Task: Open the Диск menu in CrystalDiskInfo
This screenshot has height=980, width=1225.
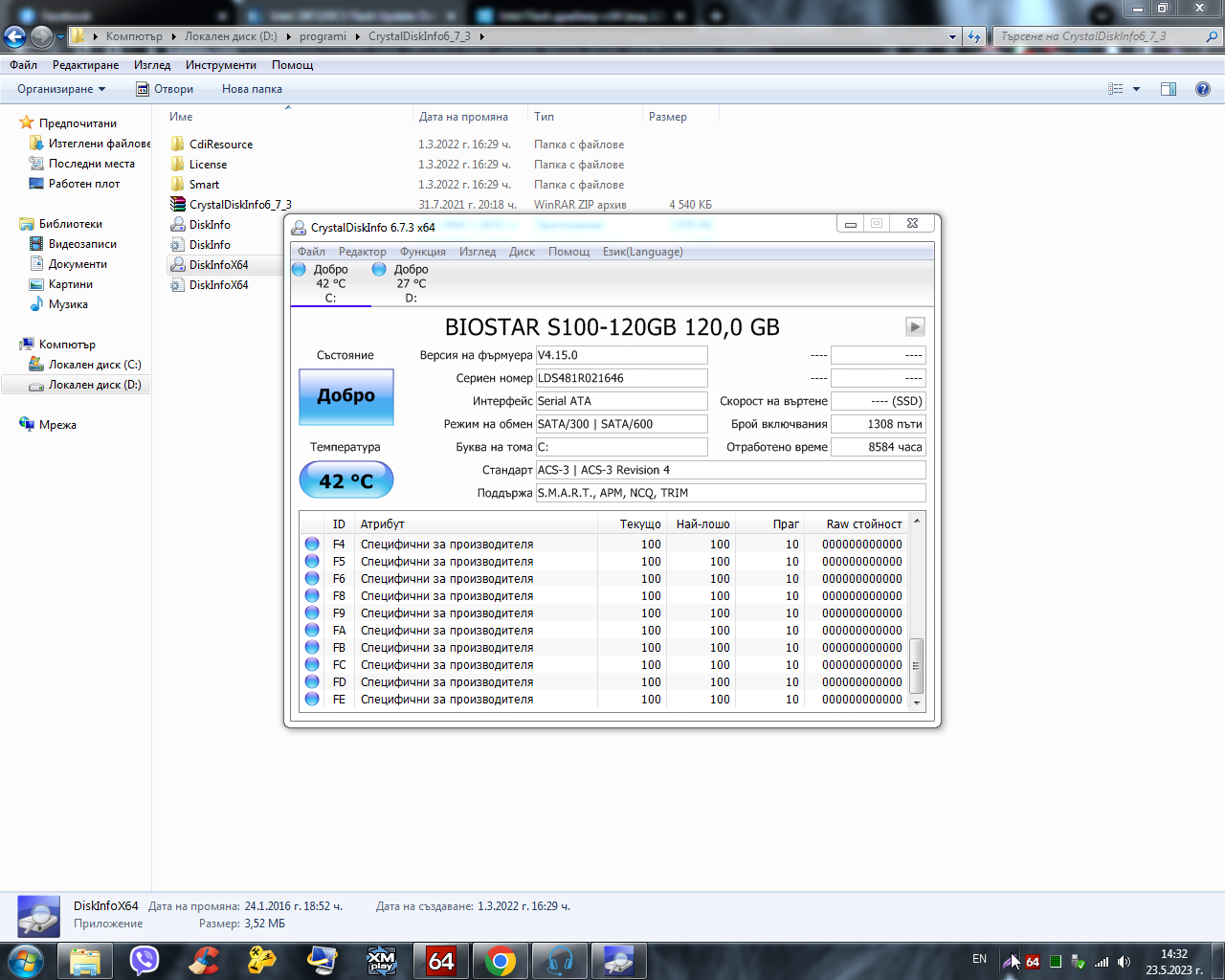Action: [522, 252]
